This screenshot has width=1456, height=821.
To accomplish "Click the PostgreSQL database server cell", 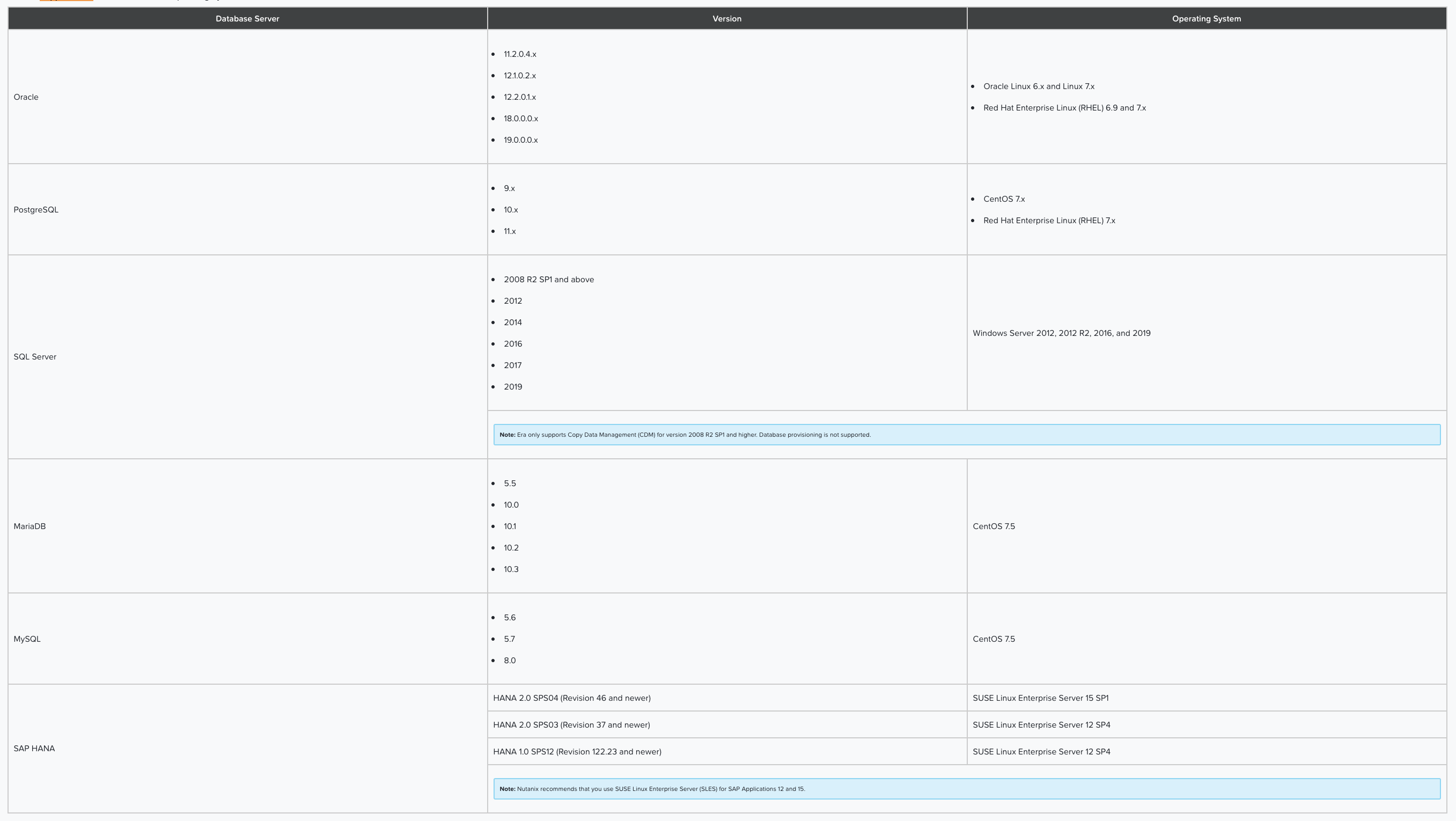I will 247,210.
